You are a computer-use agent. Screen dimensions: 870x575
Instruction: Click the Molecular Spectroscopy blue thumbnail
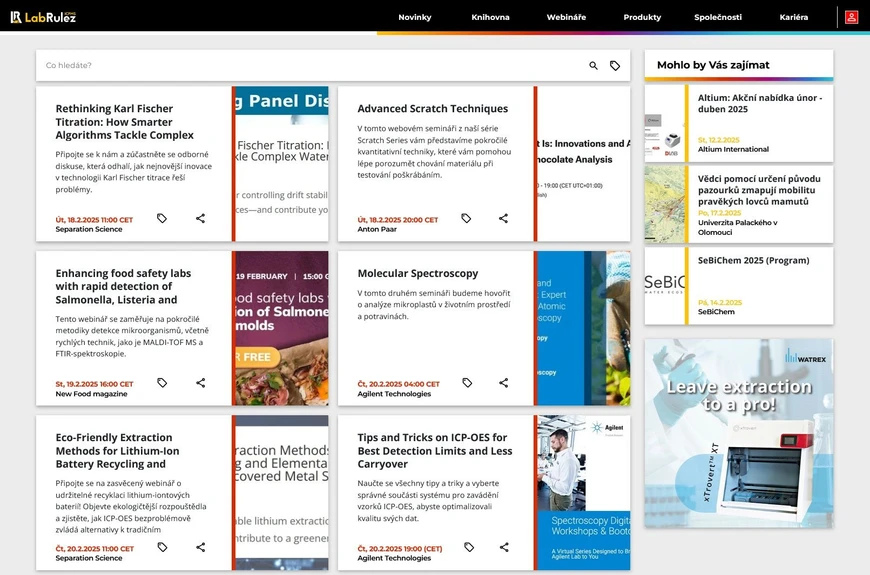[584, 328]
